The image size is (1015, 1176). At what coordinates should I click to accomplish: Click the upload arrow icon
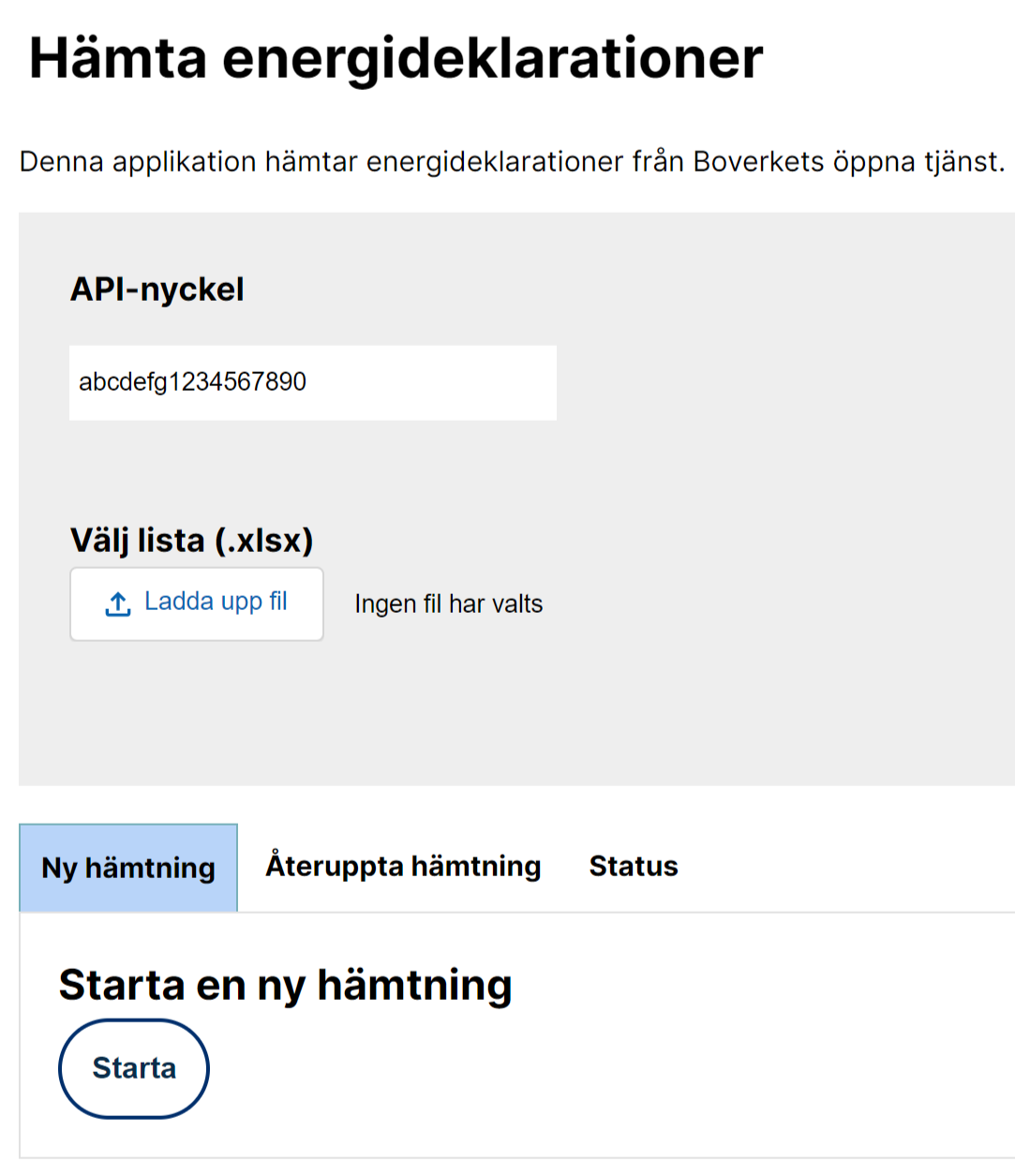pos(117,604)
